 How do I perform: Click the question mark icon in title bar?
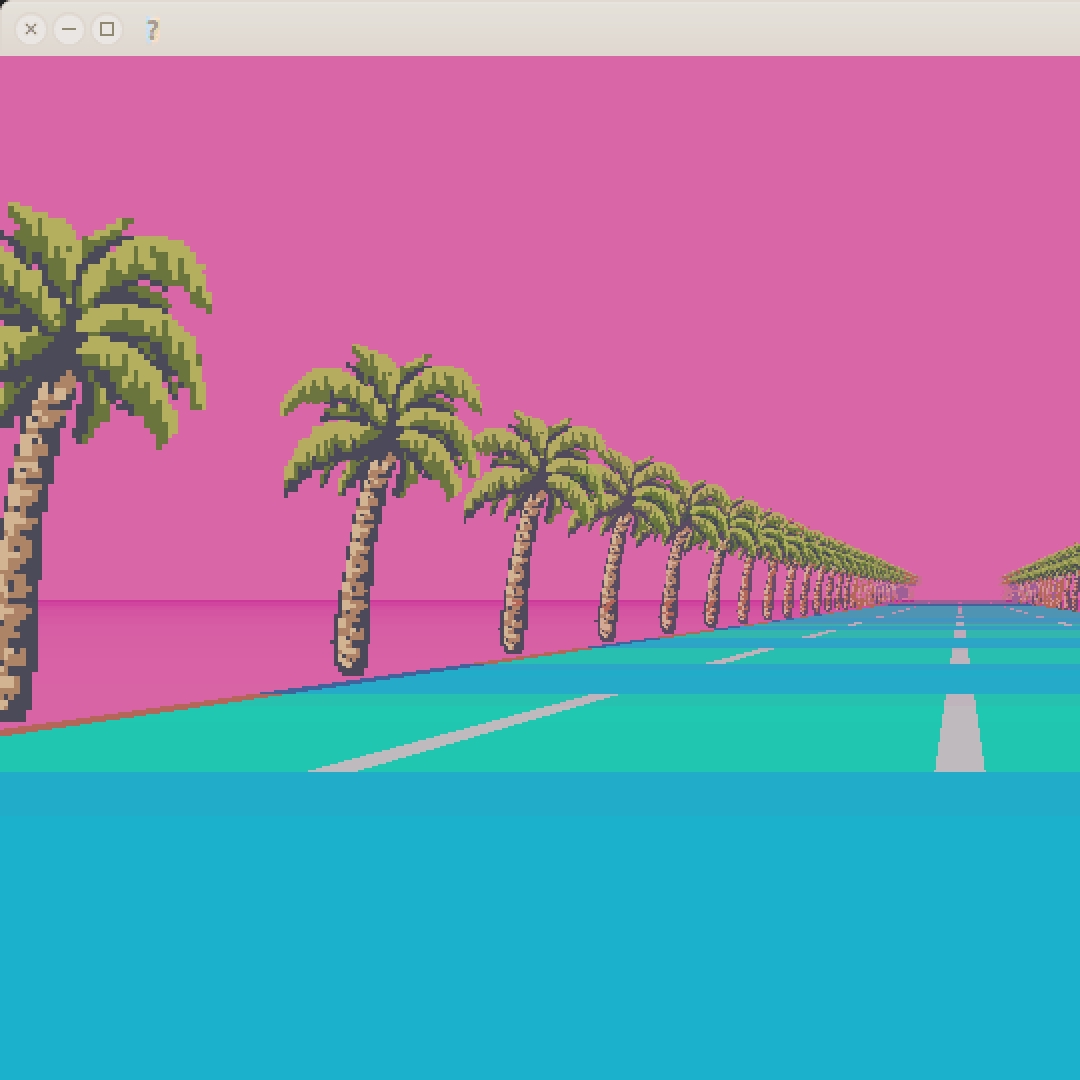pyautogui.click(x=152, y=30)
